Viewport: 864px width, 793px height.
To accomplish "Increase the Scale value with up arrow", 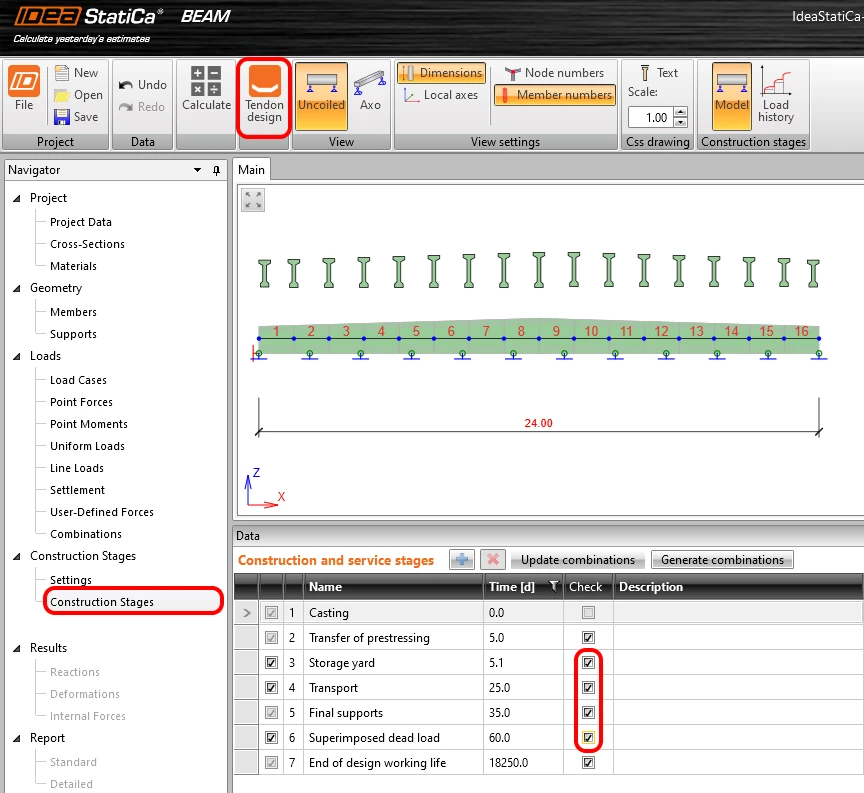I will (x=681, y=112).
